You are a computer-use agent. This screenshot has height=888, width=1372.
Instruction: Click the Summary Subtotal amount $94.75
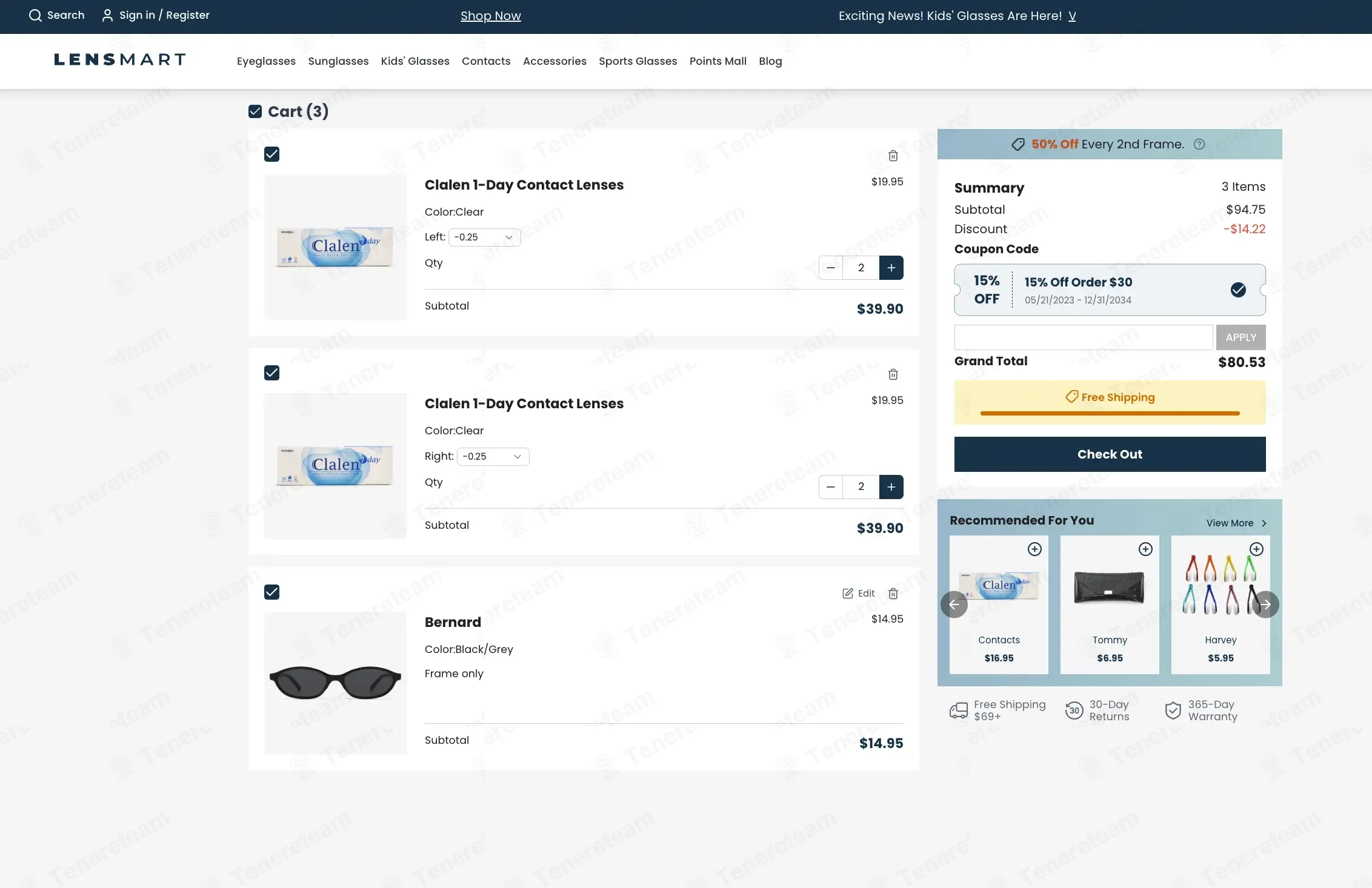click(1245, 210)
